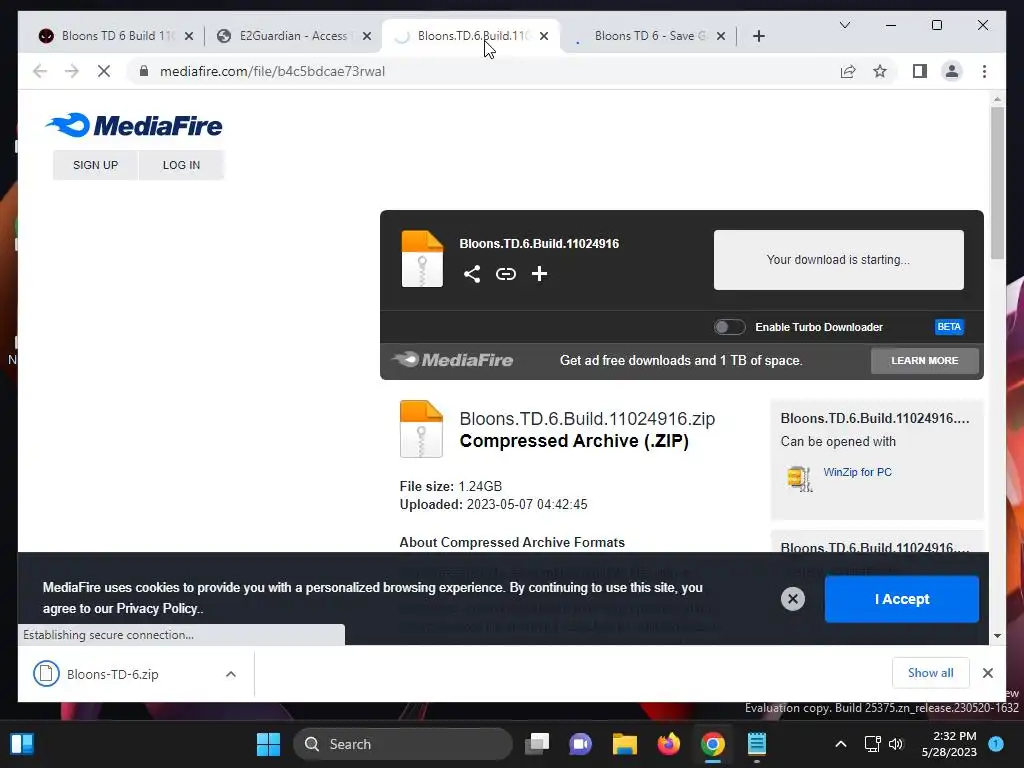Image resolution: width=1024 pixels, height=768 pixels.
Task: Close the E2Guardian tab
Action: coord(367,36)
